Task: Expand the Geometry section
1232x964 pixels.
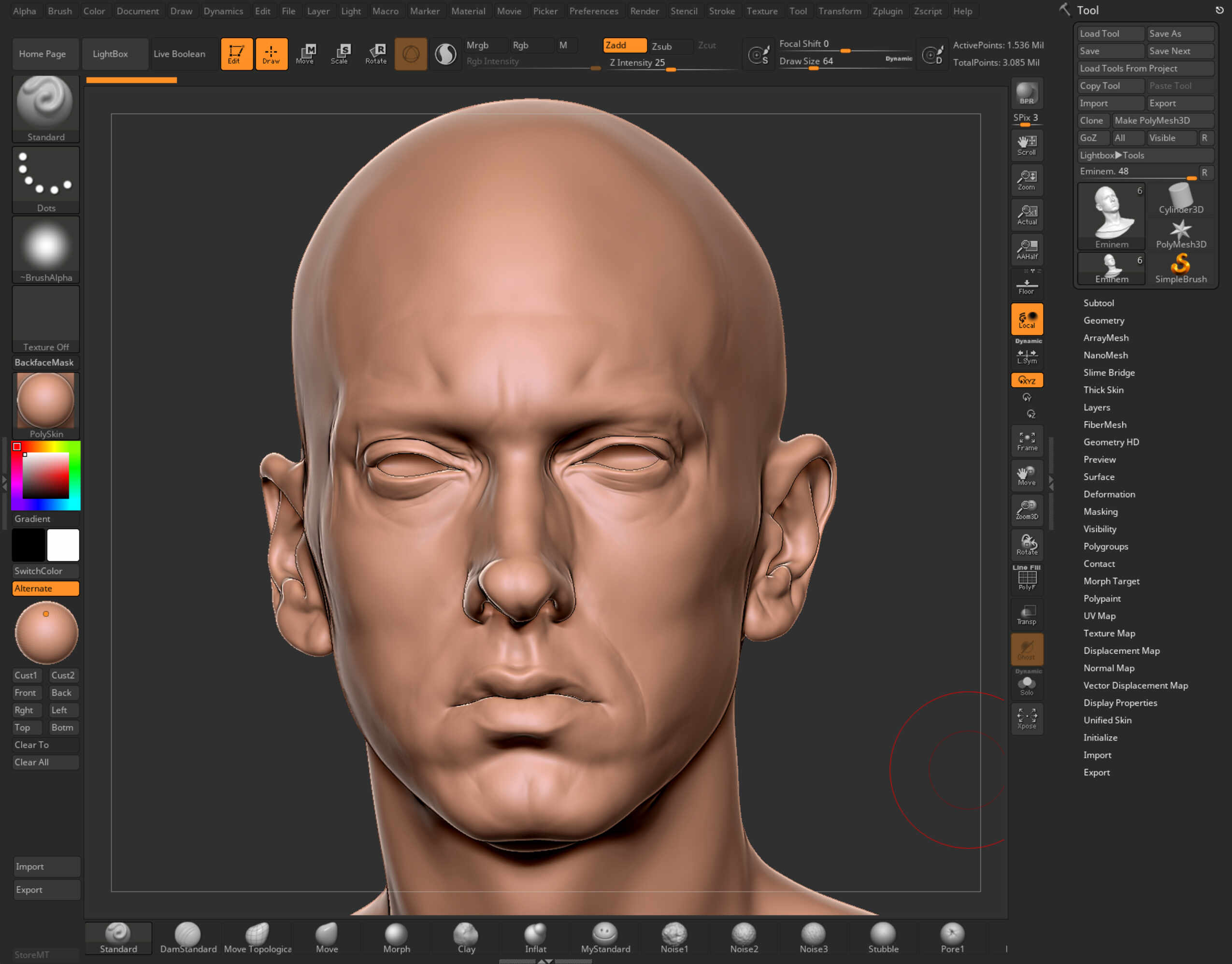Action: click(x=1103, y=320)
